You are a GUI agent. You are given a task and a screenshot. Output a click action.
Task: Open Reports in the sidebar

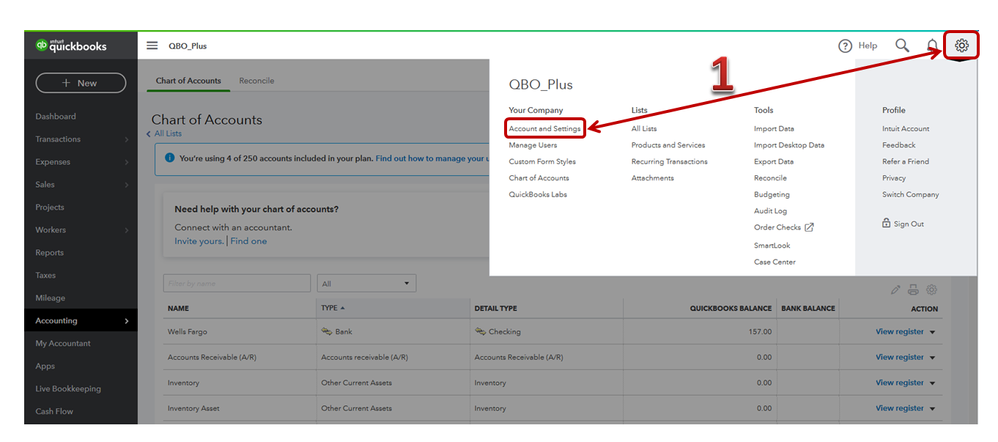click(x=50, y=253)
